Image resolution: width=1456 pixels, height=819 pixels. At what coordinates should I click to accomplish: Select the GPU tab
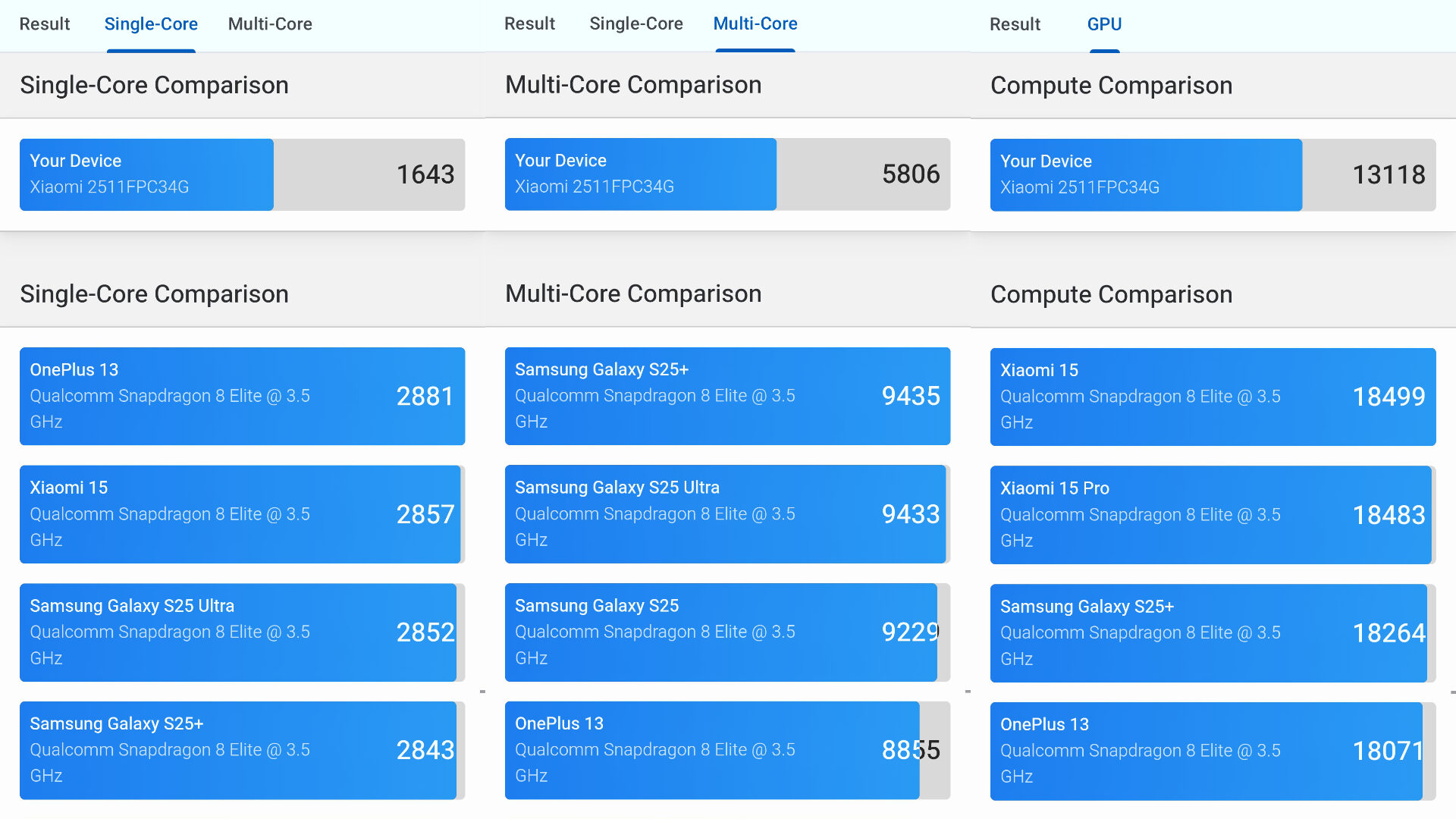(1105, 24)
